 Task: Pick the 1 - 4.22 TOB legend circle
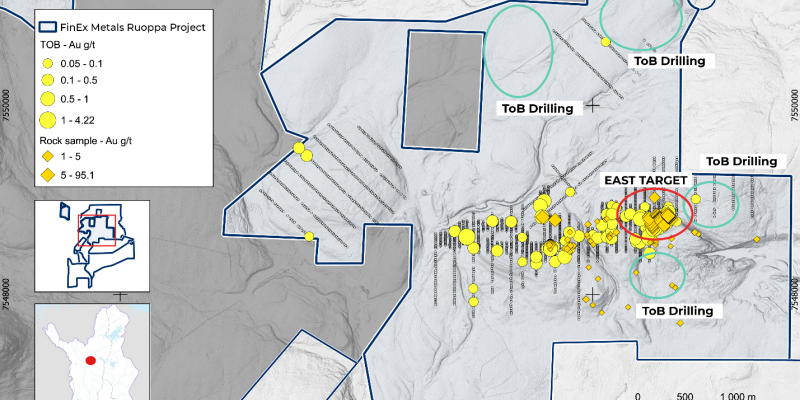47,119
